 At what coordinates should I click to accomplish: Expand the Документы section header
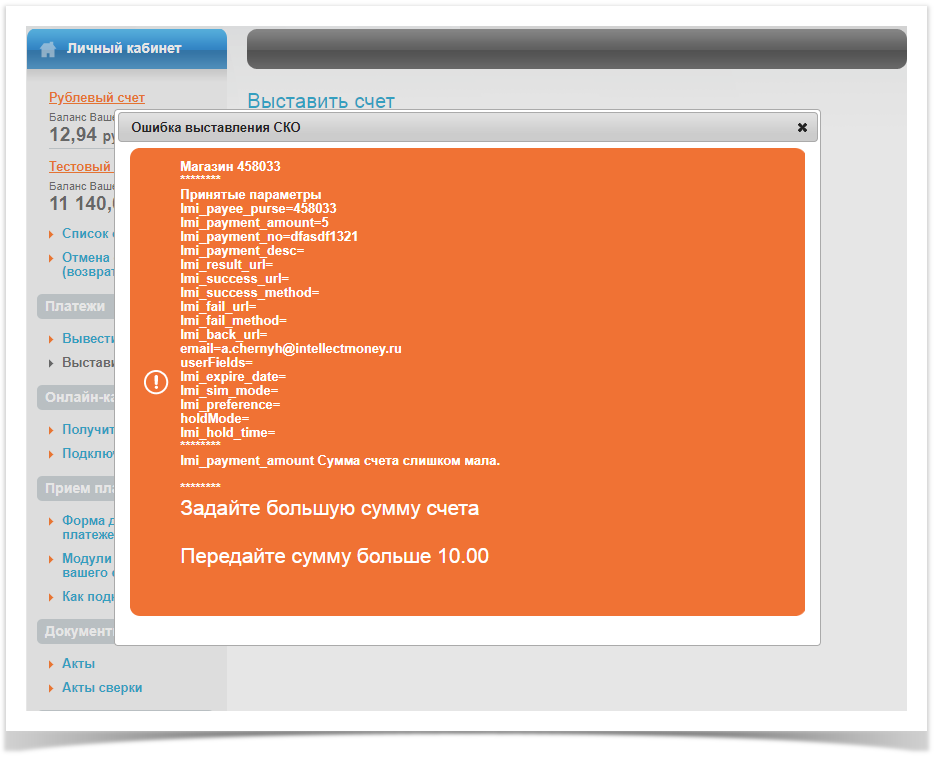pyautogui.click(x=77, y=632)
